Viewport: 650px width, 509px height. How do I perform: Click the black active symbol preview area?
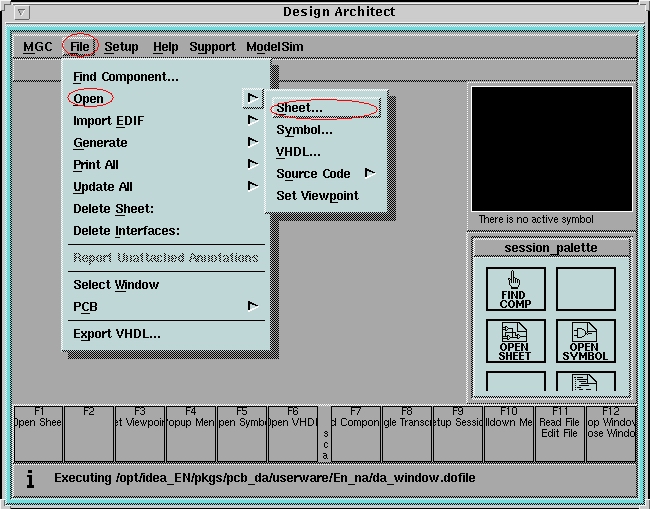pos(551,147)
